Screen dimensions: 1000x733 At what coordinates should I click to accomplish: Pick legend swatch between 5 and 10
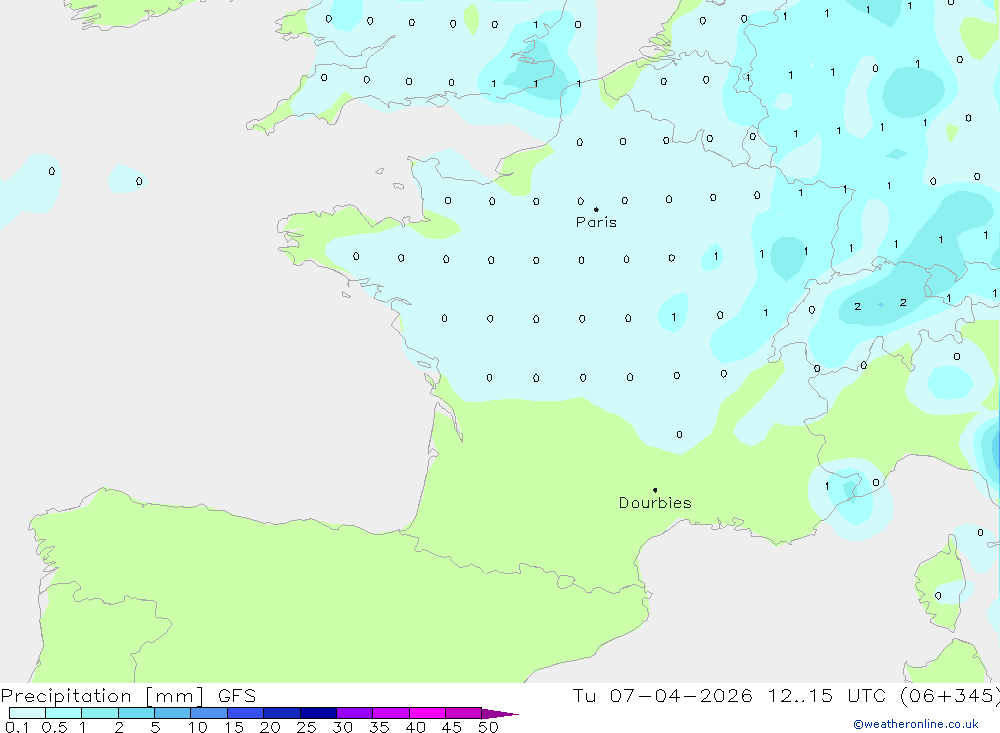point(173,713)
